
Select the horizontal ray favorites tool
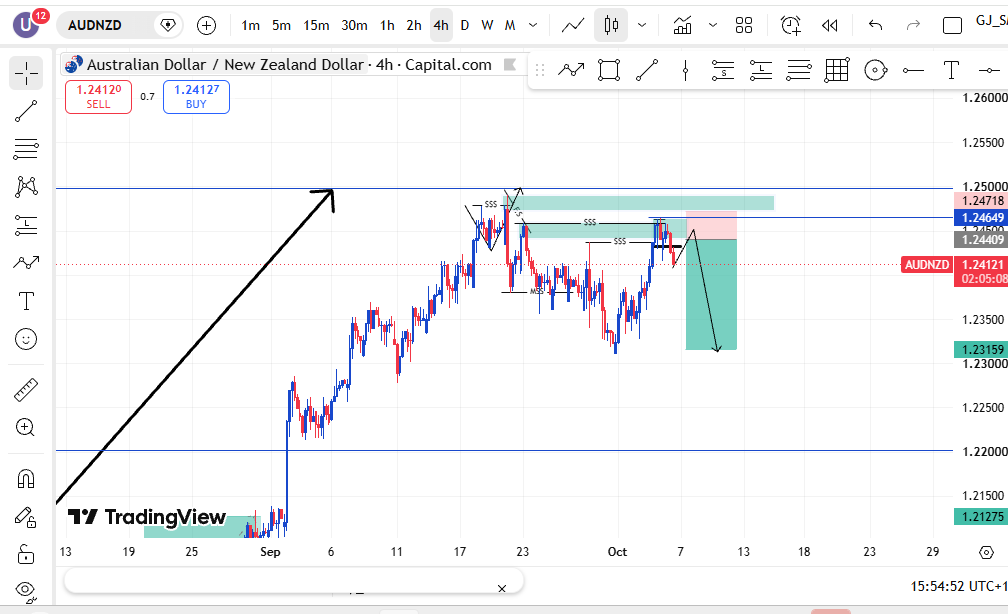pyautogui.click(x=913, y=70)
